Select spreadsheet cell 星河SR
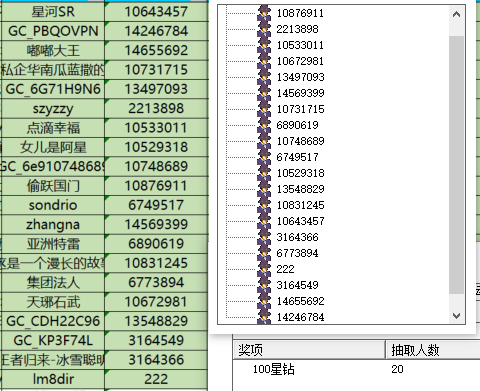480x391 pixels. tap(53, 12)
